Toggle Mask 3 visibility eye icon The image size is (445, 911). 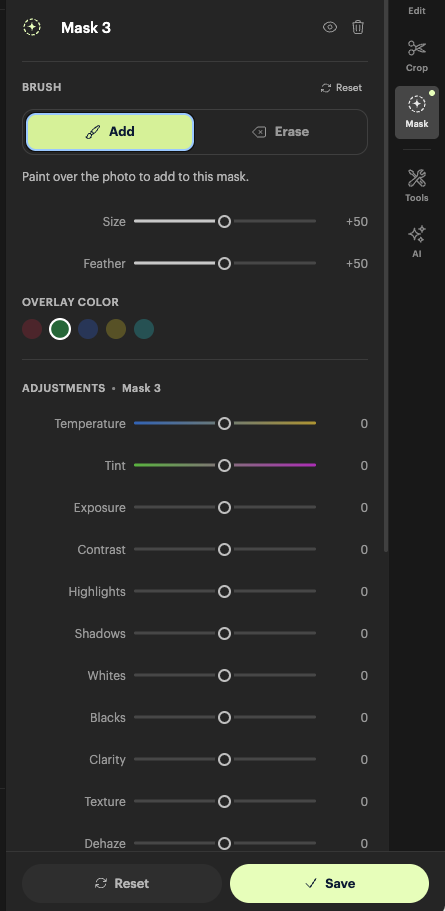329,27
